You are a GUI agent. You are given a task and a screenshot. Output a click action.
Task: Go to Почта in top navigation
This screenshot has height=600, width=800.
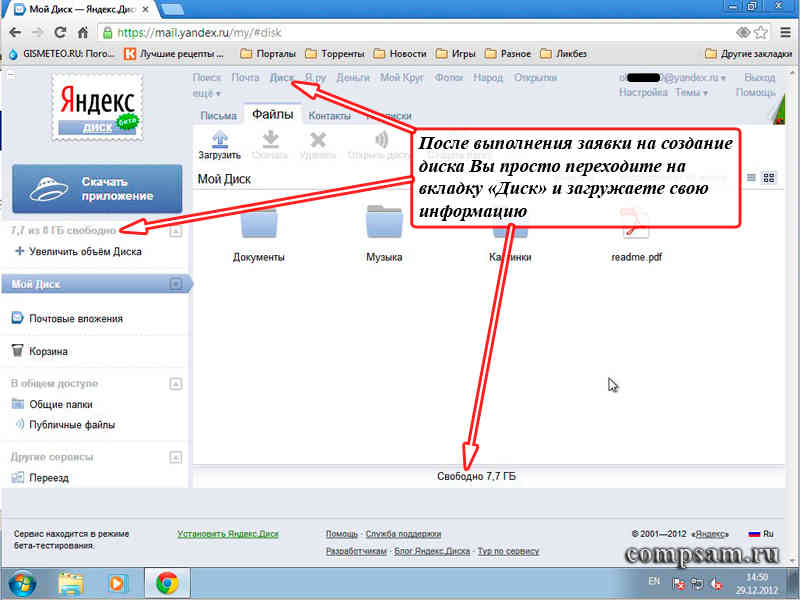coord(245,78)
